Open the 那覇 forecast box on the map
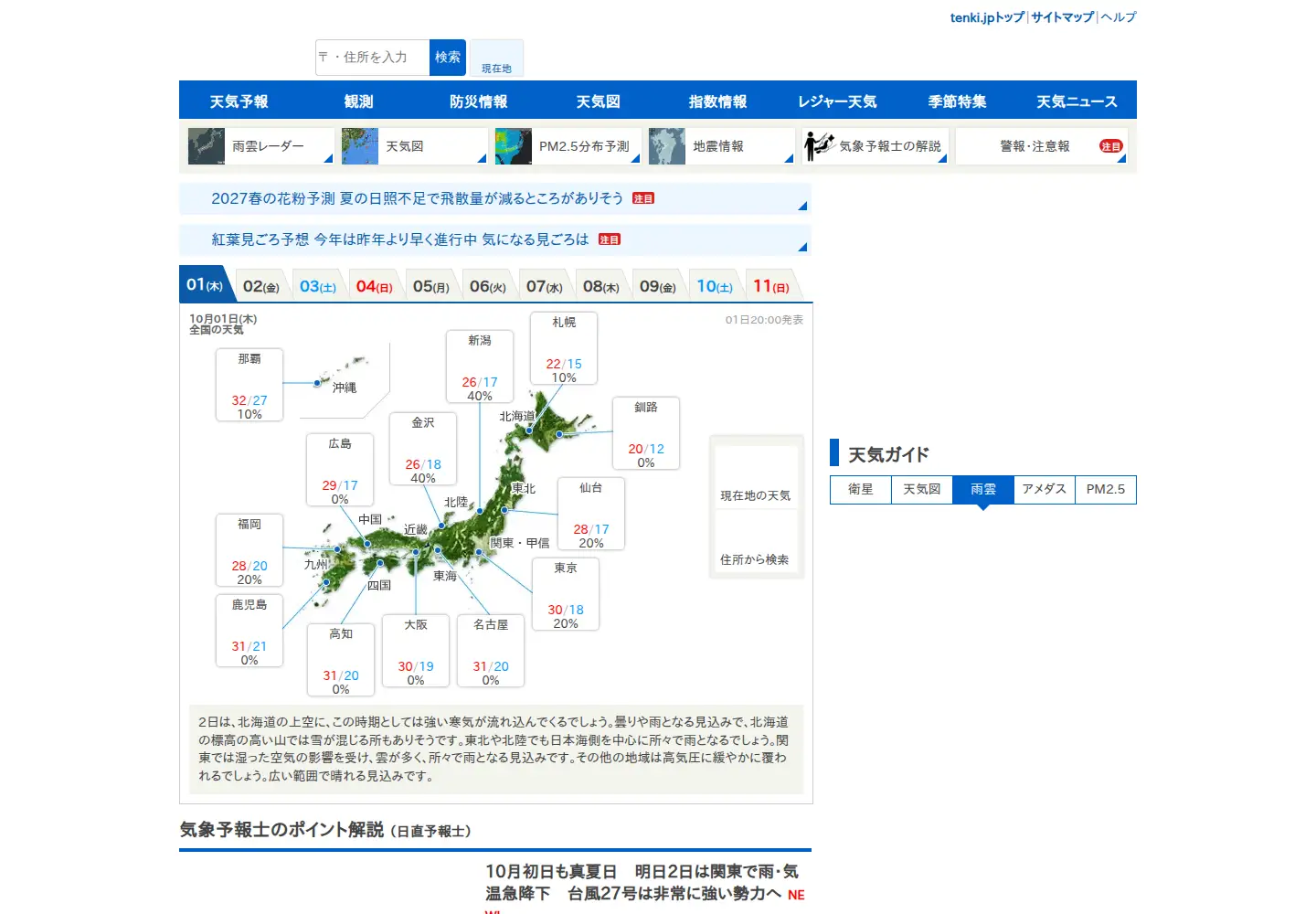Screen dimensions: 1316x914 (249, 385)
